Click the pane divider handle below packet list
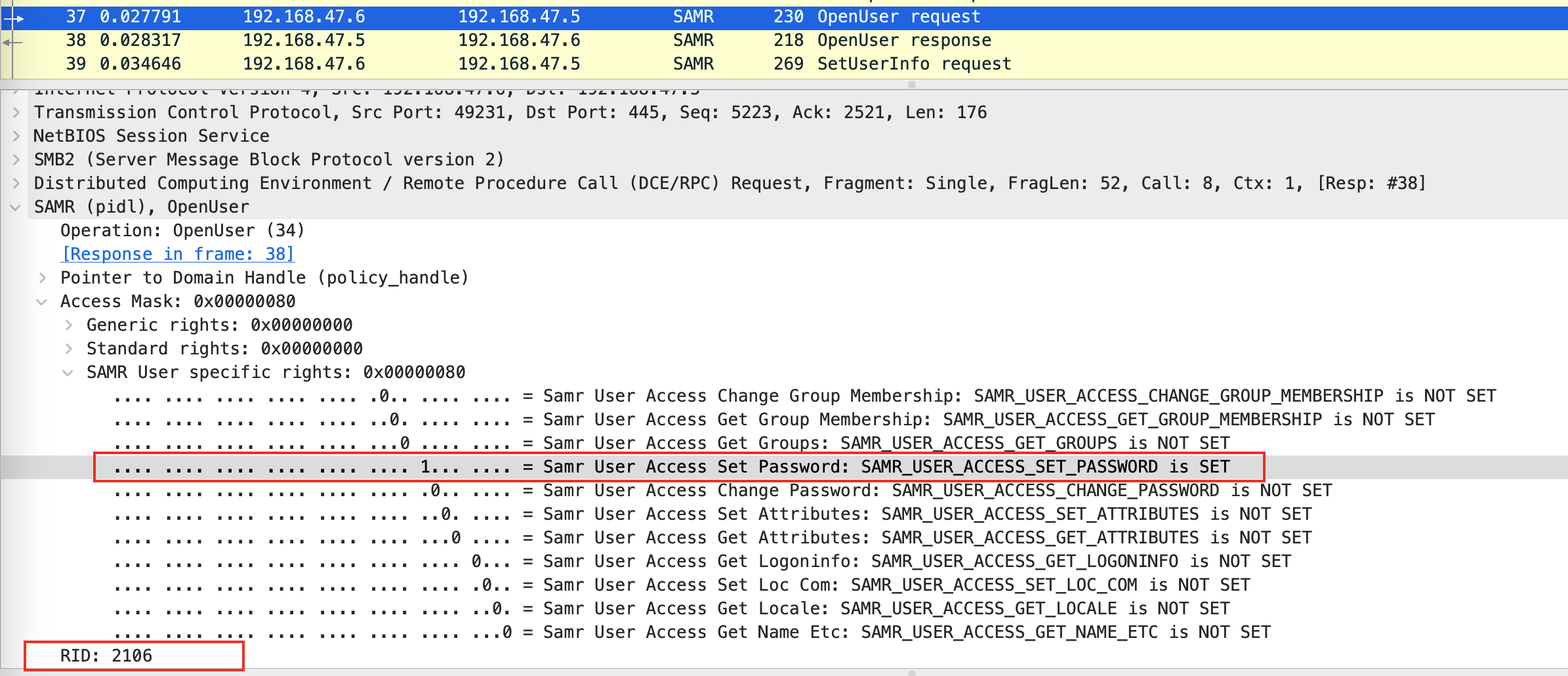The image size is (1568, 676). [x=912, y=85]
